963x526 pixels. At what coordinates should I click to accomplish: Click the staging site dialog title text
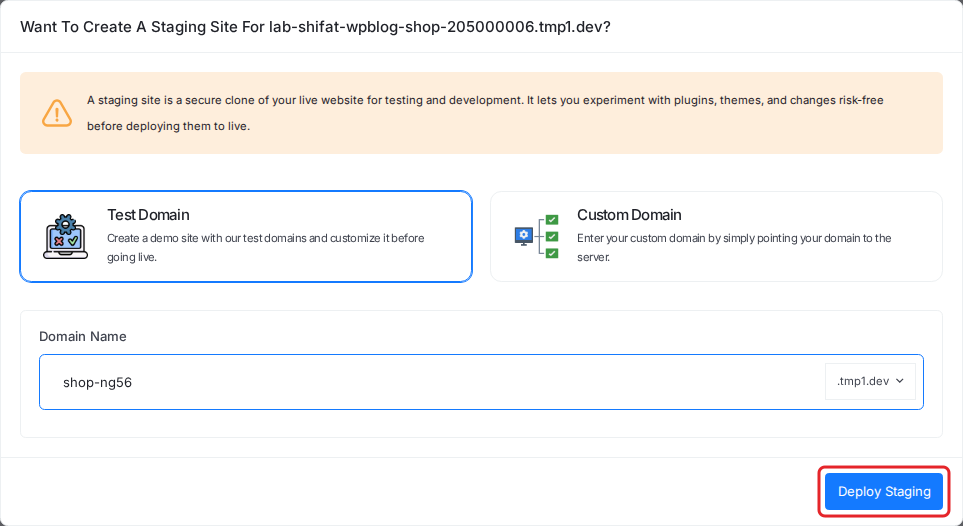[x=315, y=27]
